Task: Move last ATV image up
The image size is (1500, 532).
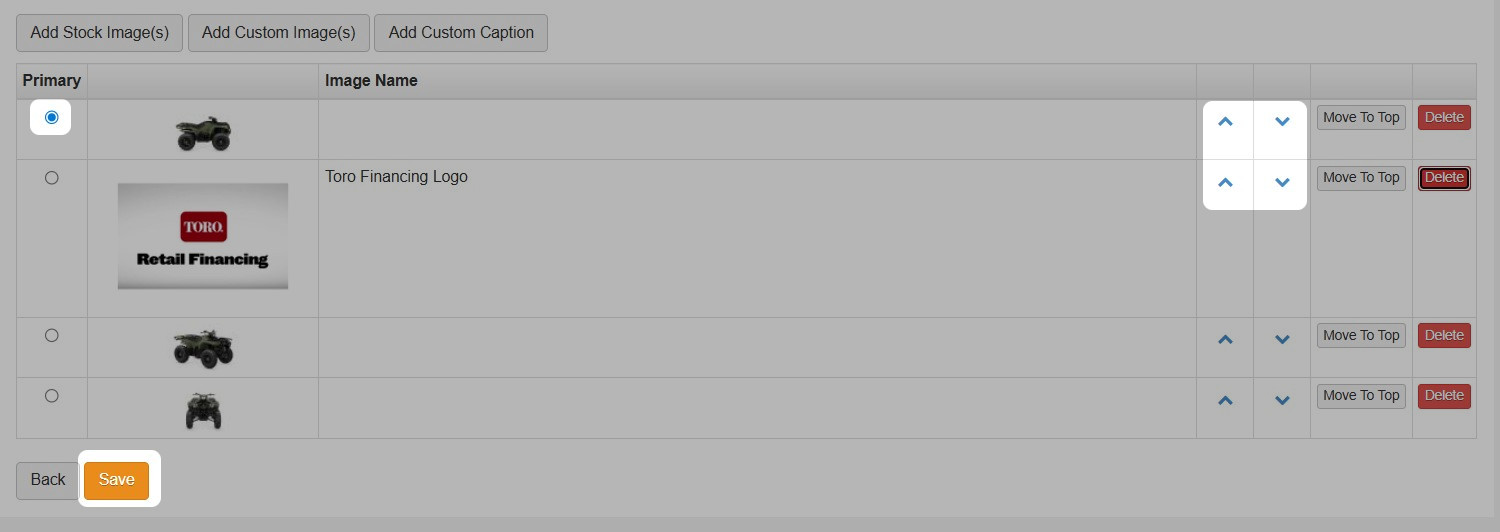Action: [x=1225, y=400]
